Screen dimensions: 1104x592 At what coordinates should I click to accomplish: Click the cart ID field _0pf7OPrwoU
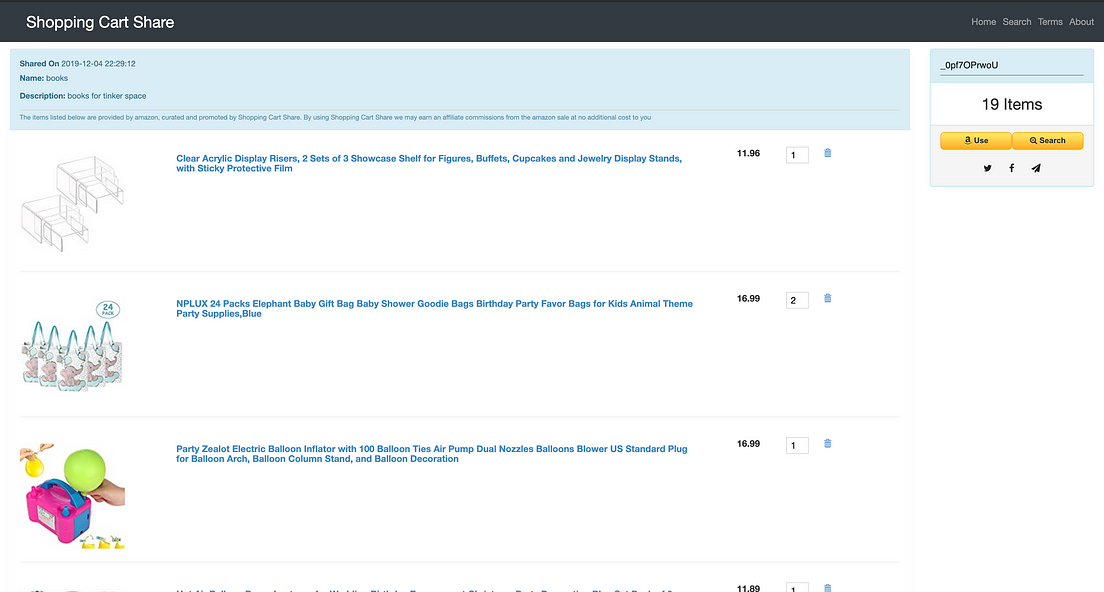[x=1012, y=65]
